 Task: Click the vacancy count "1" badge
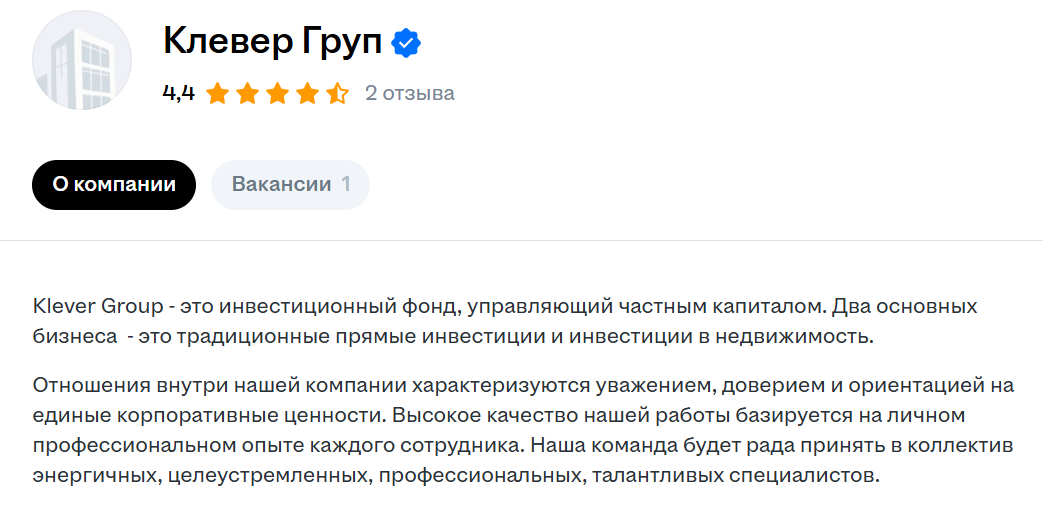click(345, 185)
